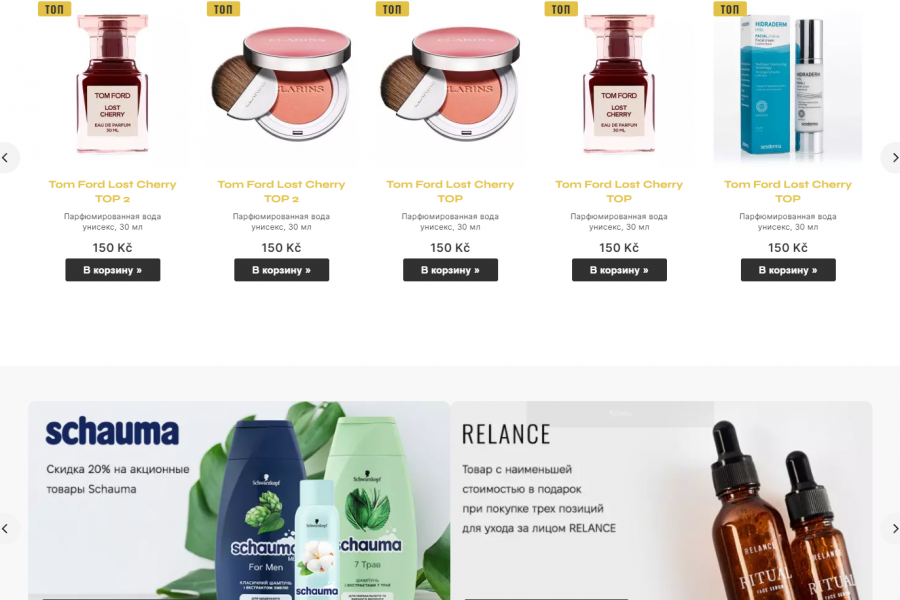Open the Hidraderm Sesderma product image
The image size is (900, 600).
tap(788, 86)
